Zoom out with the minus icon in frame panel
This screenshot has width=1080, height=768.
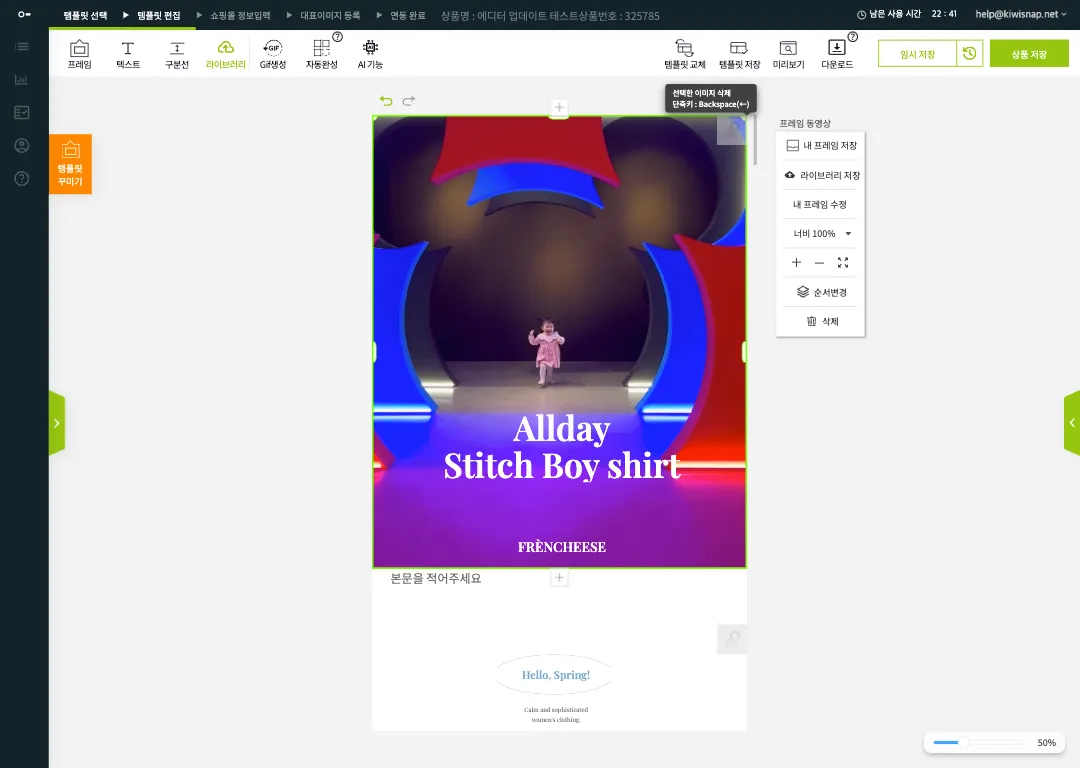click(x=819, y=262)
